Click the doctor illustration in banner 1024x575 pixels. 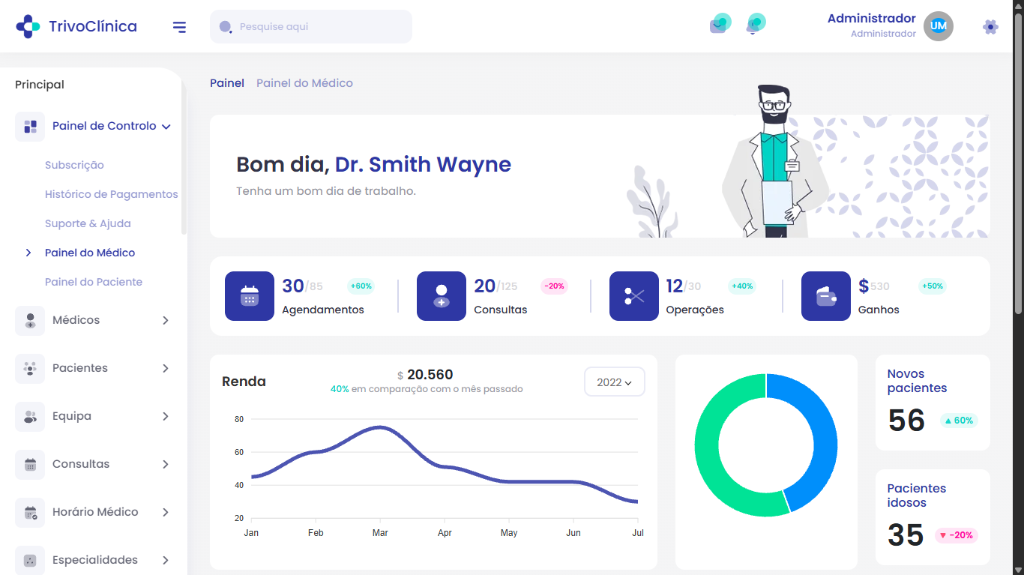pos(775,161)
